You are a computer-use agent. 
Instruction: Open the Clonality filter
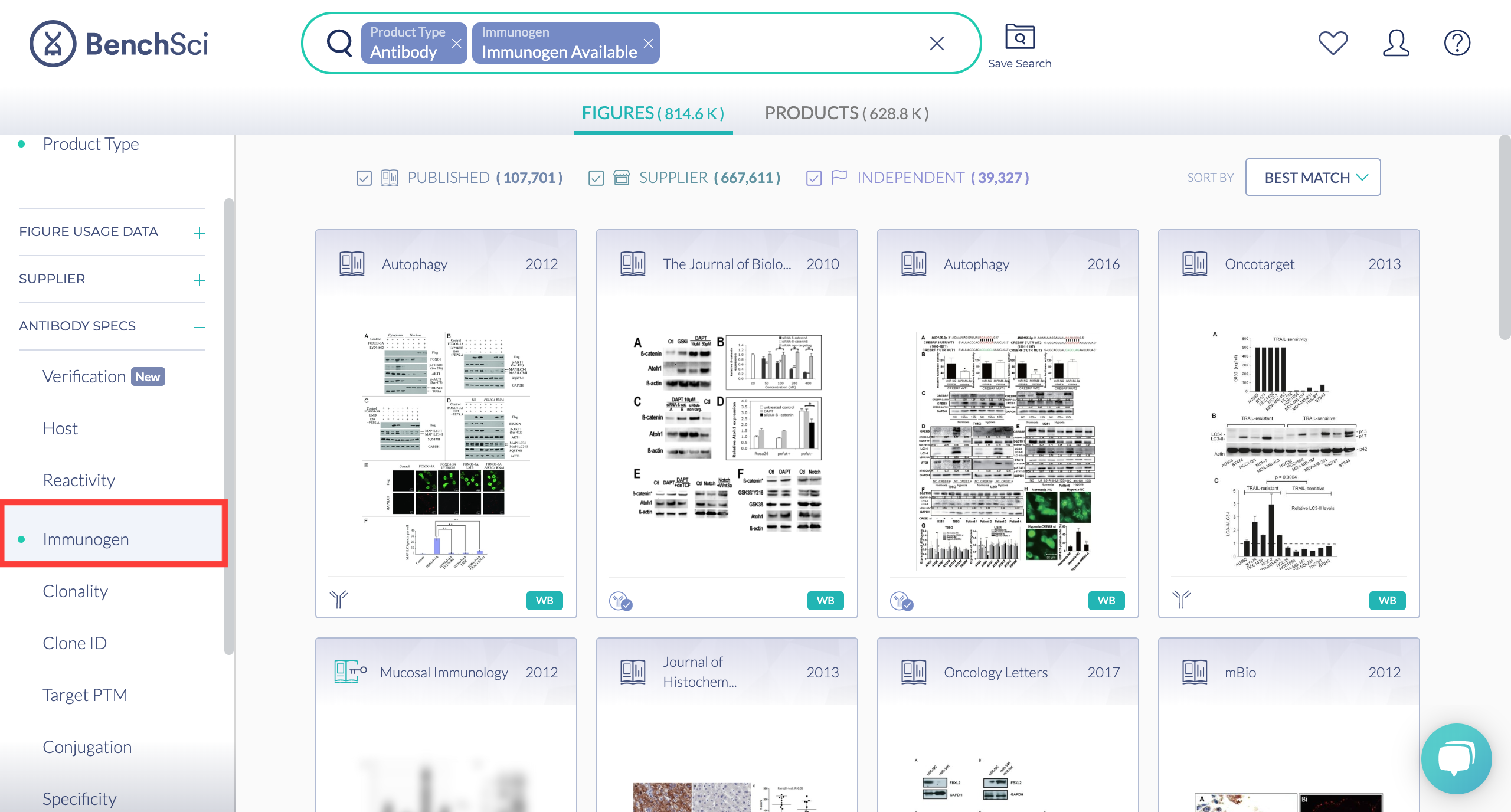pyautogui.click(x=76, y=591)
